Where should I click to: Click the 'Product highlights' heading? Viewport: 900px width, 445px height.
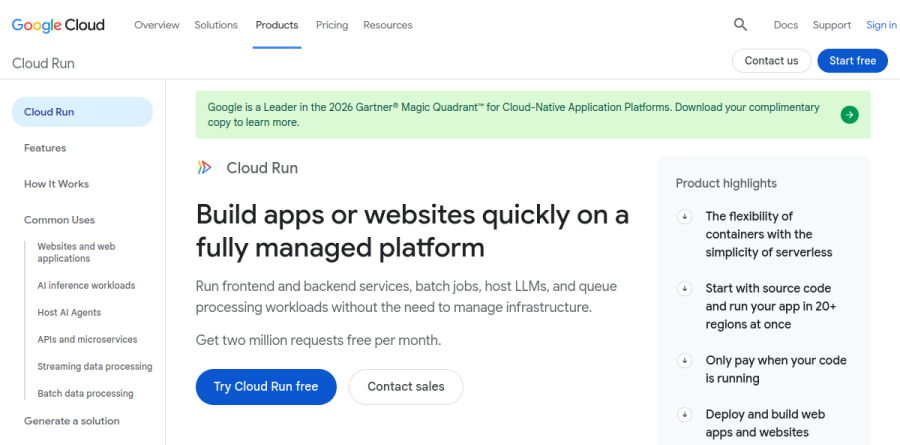726,183
